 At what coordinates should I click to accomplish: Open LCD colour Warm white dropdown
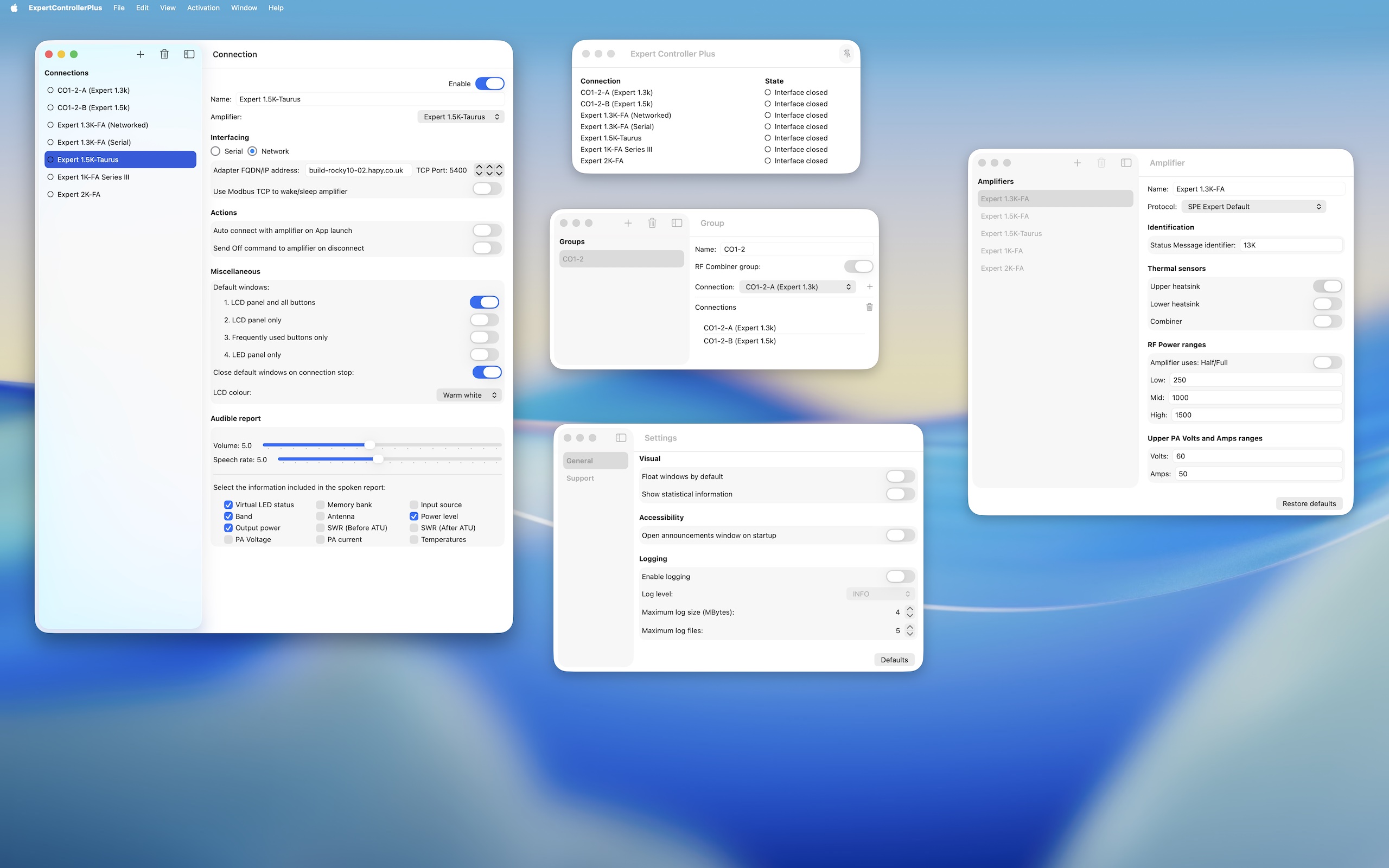point(469,395)
